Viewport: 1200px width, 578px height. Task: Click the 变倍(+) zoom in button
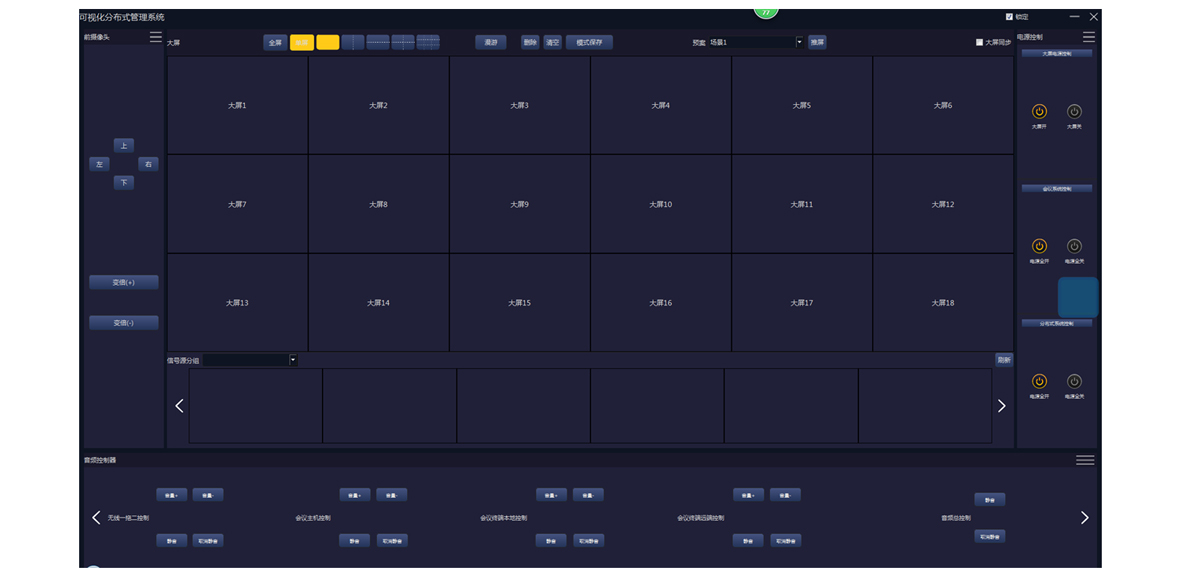pos(123,283)
